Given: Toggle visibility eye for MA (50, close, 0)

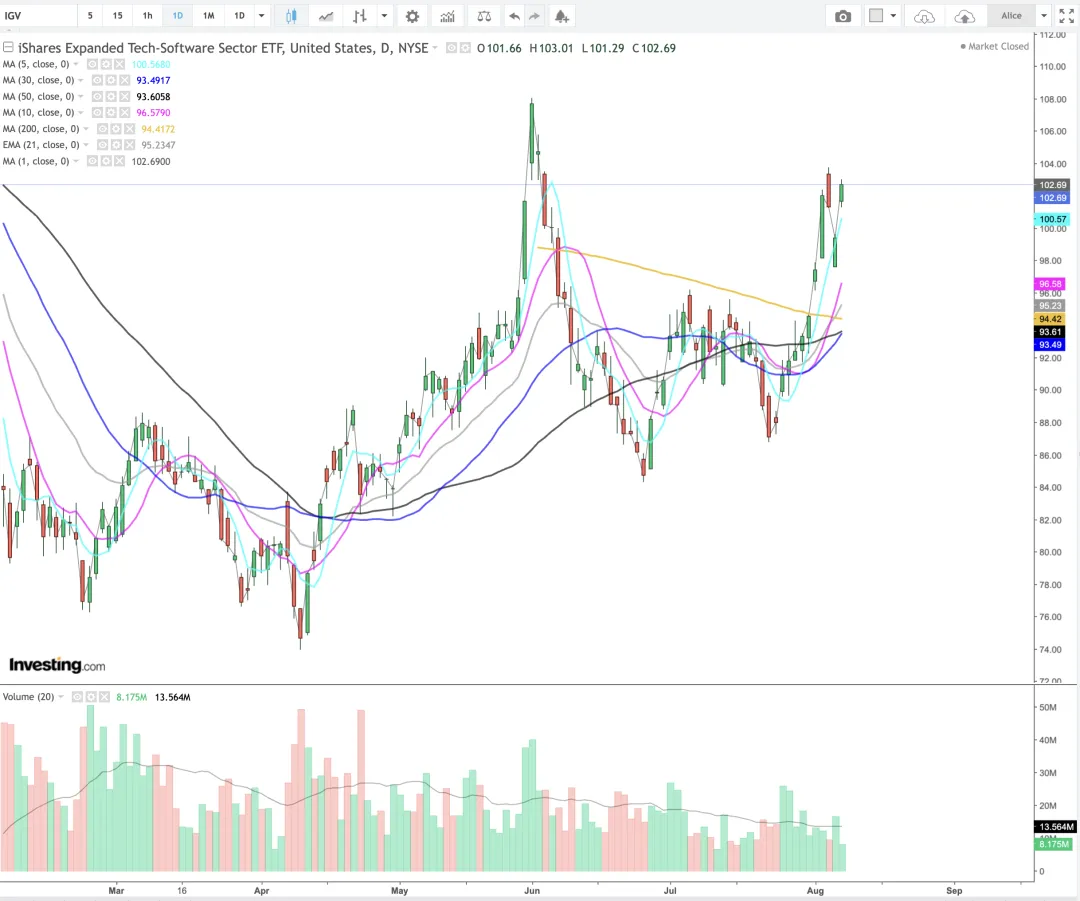Looking at the screenshot, I should [97, 96].
